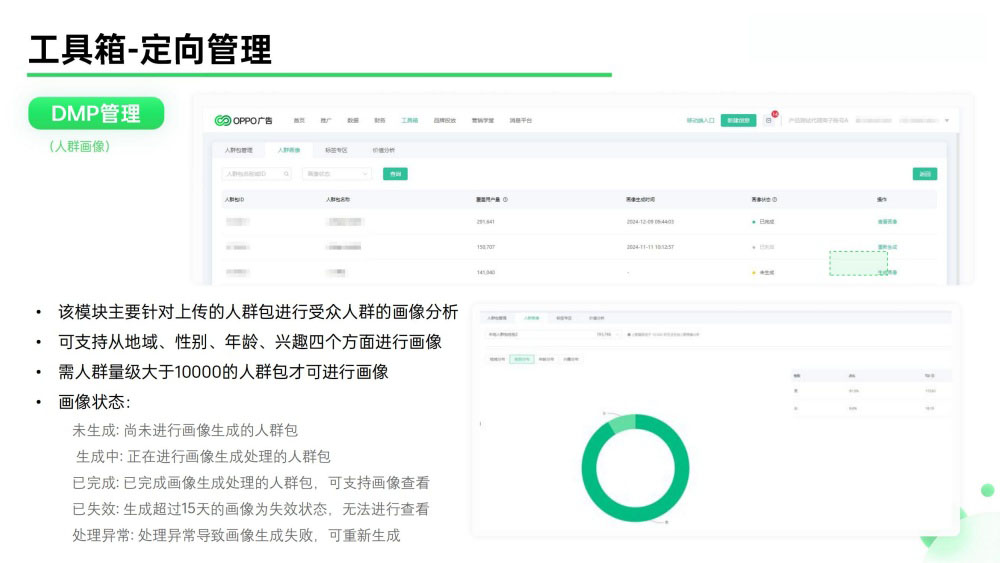Switch to 标签专区 tab in lower screenshot

[x=564, y=318]
